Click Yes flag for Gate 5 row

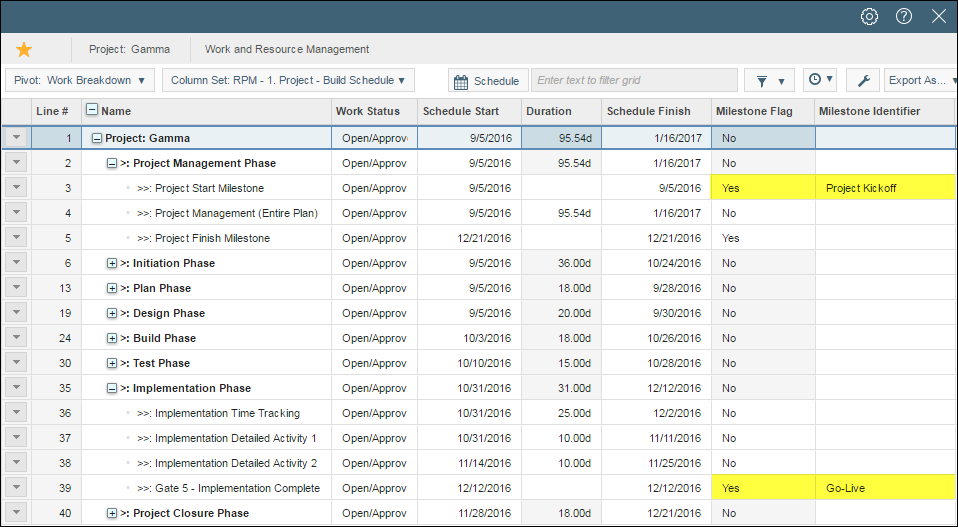(763, 488)
